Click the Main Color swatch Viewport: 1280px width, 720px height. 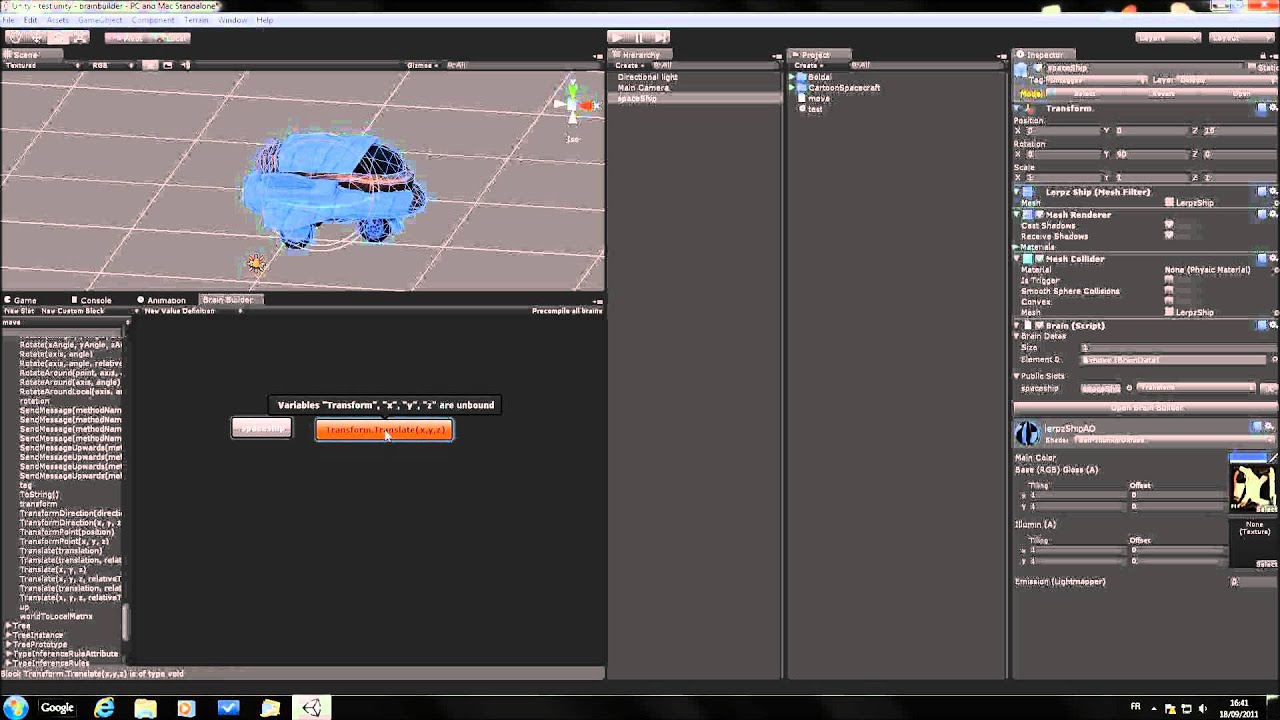click(1247, 458)
